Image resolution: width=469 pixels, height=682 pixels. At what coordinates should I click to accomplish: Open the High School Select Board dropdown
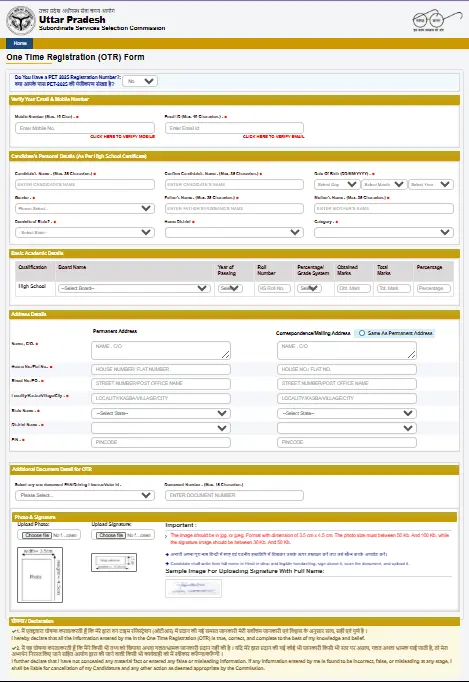pos(134,288)
